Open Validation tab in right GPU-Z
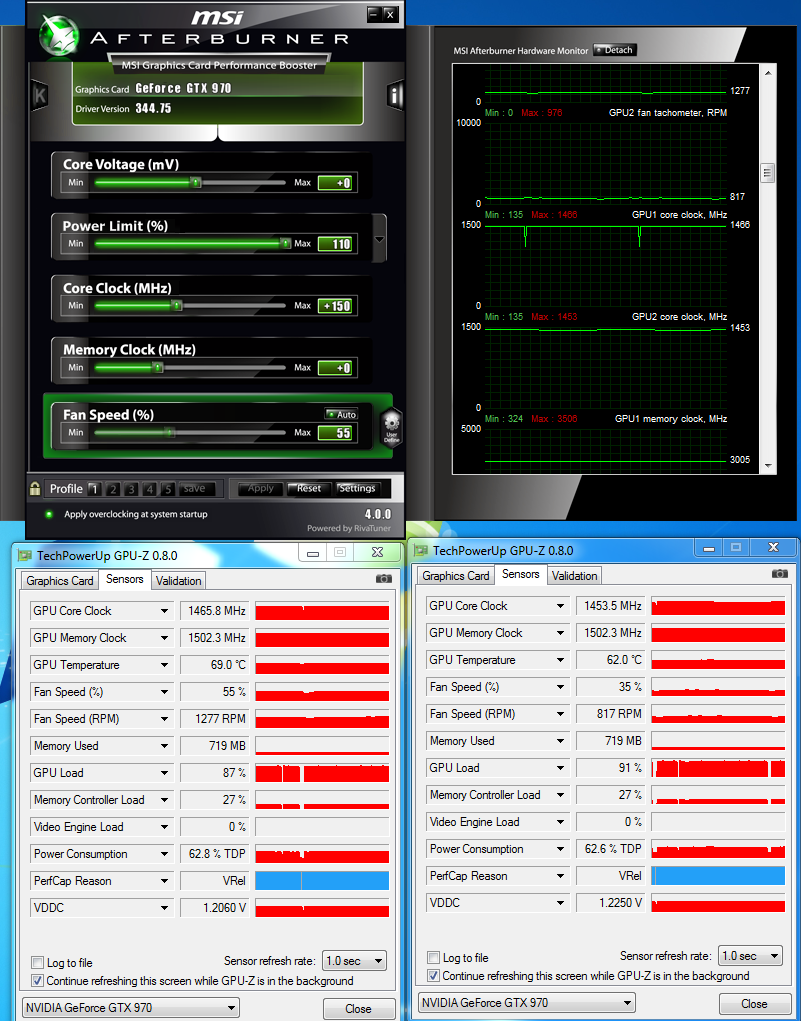The width and height of the screenshot is (801, 1021). tap(574, 576)
